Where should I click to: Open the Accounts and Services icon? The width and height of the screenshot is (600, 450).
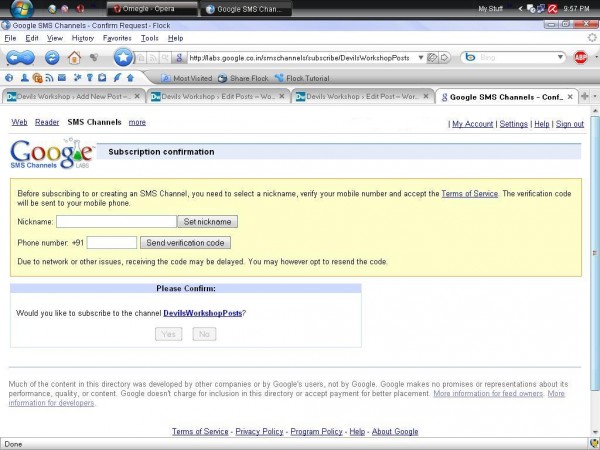point(90,78)
